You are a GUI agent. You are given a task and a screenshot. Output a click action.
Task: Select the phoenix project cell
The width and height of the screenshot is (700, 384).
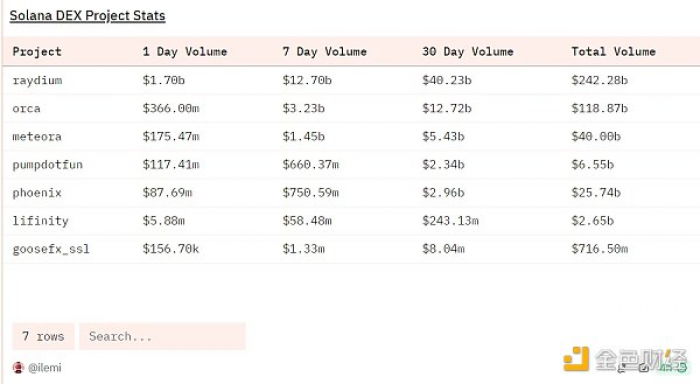37,193
